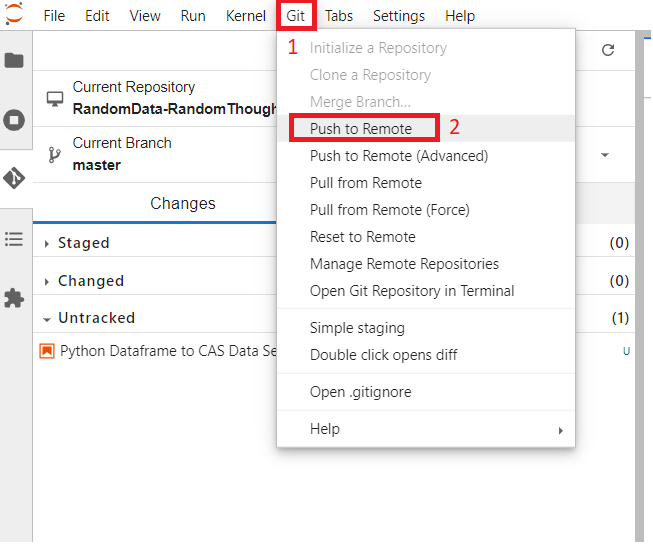Click the JupyterLab logo icon
The image size is (653, 544).
point(14,14)
